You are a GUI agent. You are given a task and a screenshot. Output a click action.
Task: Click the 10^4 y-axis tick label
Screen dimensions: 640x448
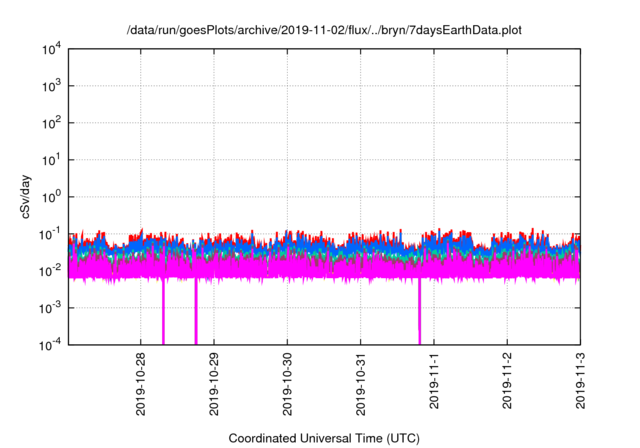[x=52, y=49]
